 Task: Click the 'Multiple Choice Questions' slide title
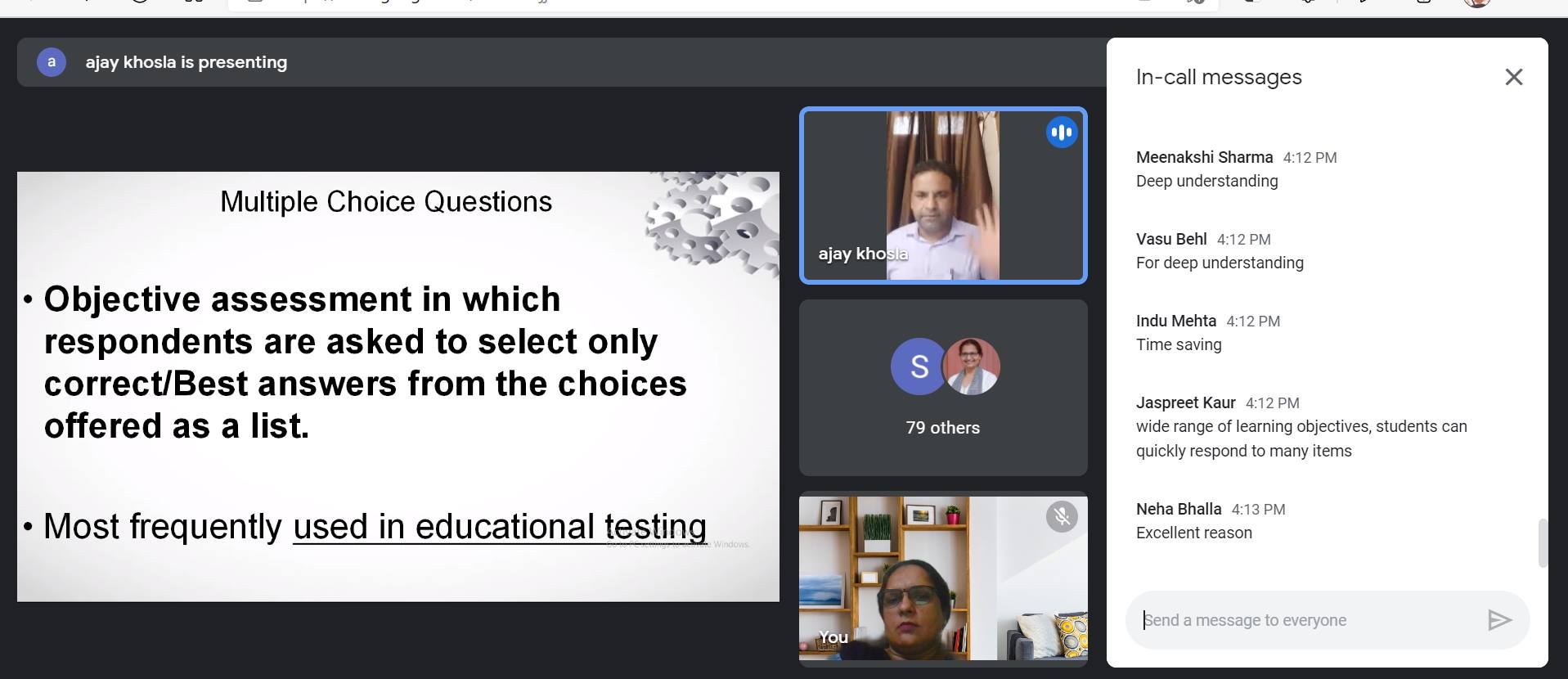pos(386,201)
